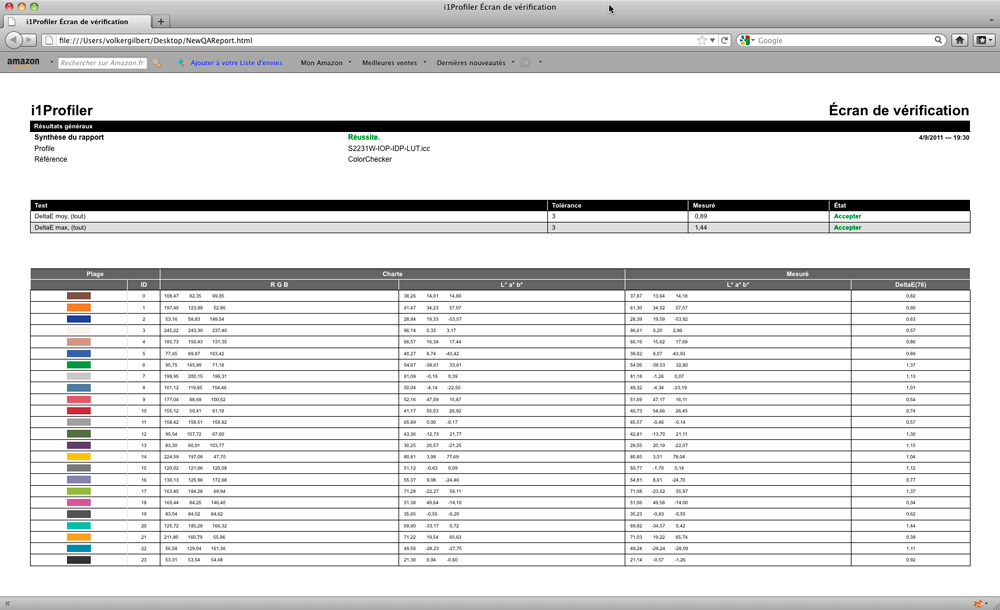Click Accepter status in DeltaE moy. row

click(848, 216)
